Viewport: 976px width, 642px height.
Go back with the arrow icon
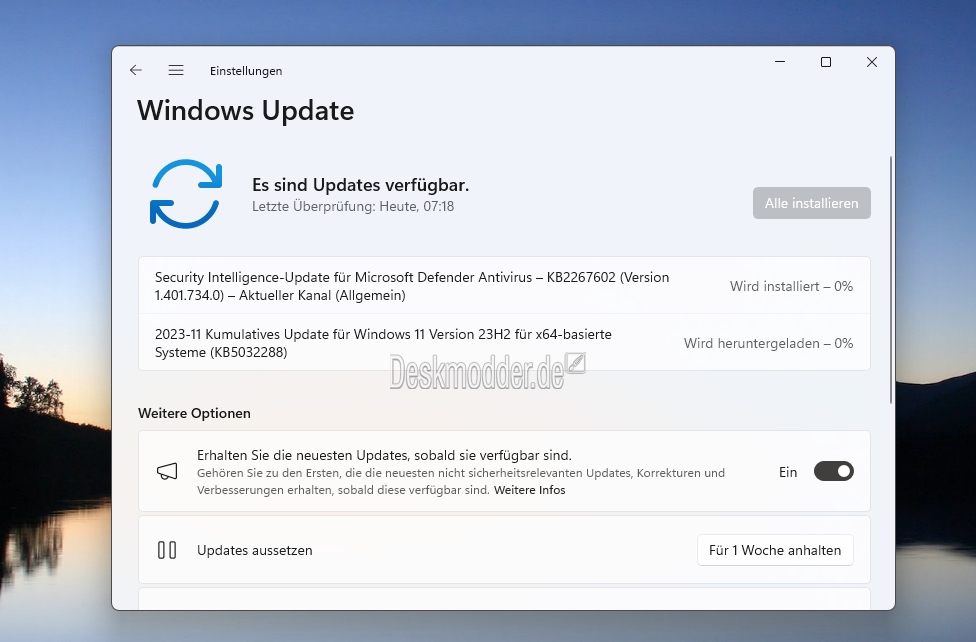coord(136,70)
